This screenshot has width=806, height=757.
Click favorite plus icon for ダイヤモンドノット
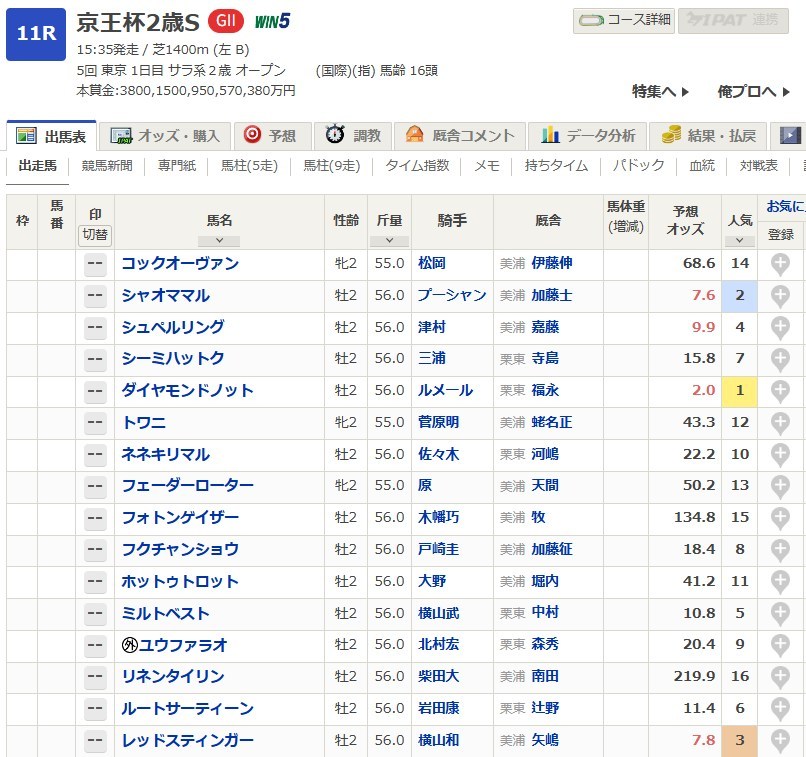780,391
